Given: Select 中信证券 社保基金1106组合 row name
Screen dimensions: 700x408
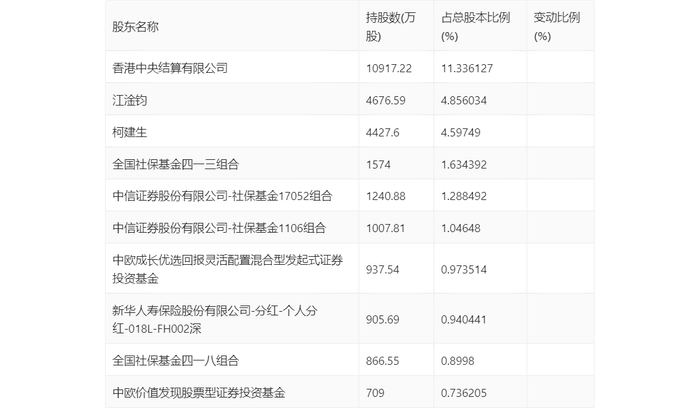Looking at the screenshot, I should 219,228.
